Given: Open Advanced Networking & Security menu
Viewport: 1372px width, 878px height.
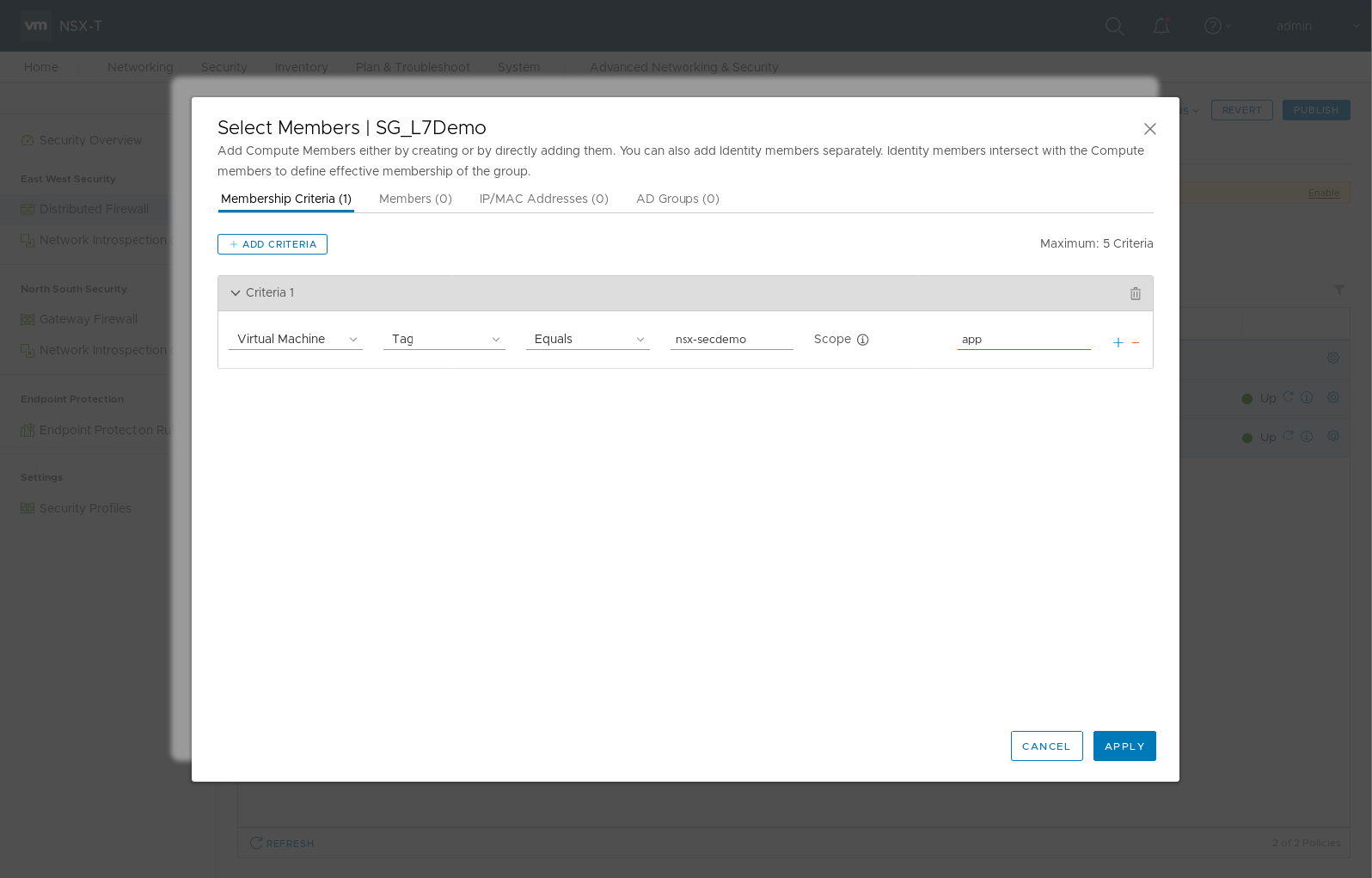Looking at the screenshot, I should click(684, 67).
